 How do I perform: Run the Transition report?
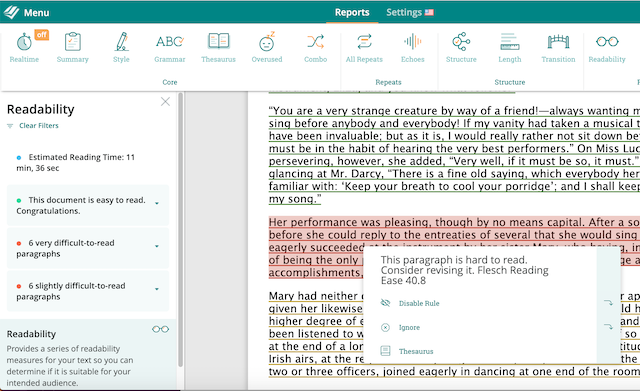tap(558, 47)
